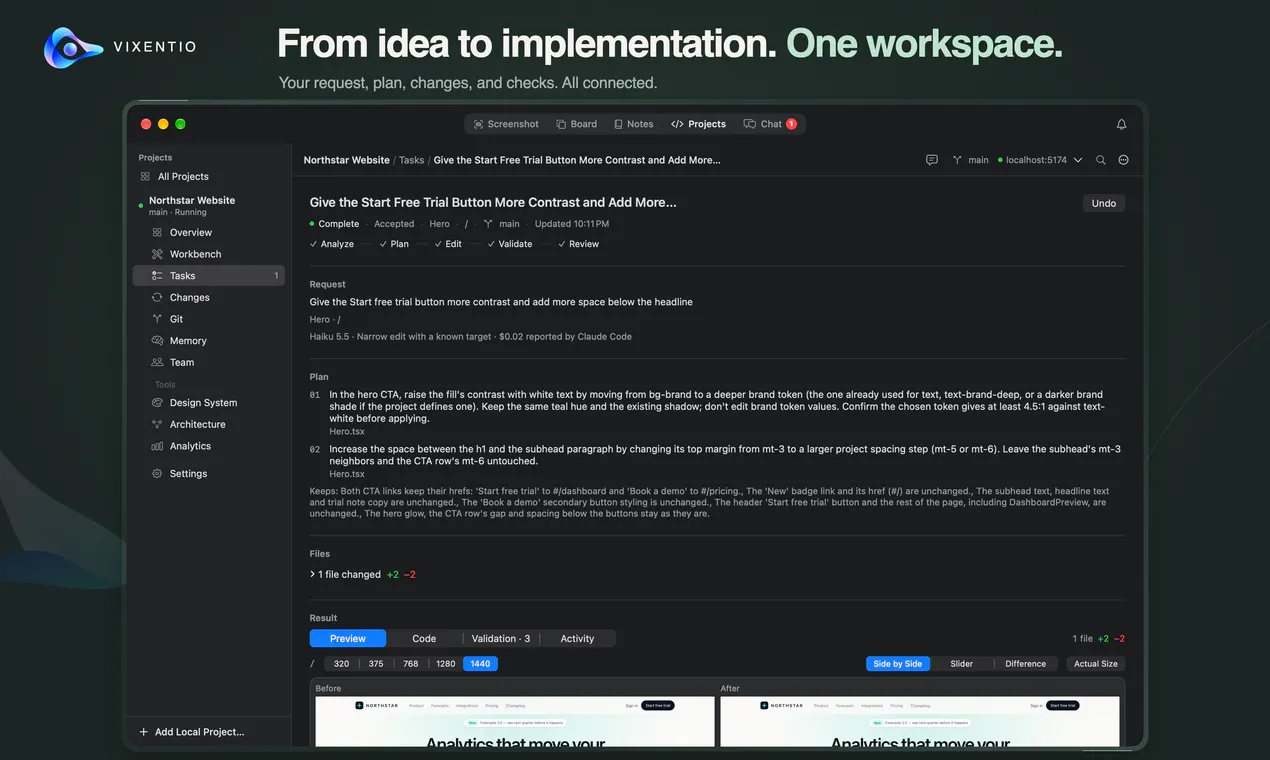Open Architecture under Tools
1270x760 pixels.
coord(208,424)
